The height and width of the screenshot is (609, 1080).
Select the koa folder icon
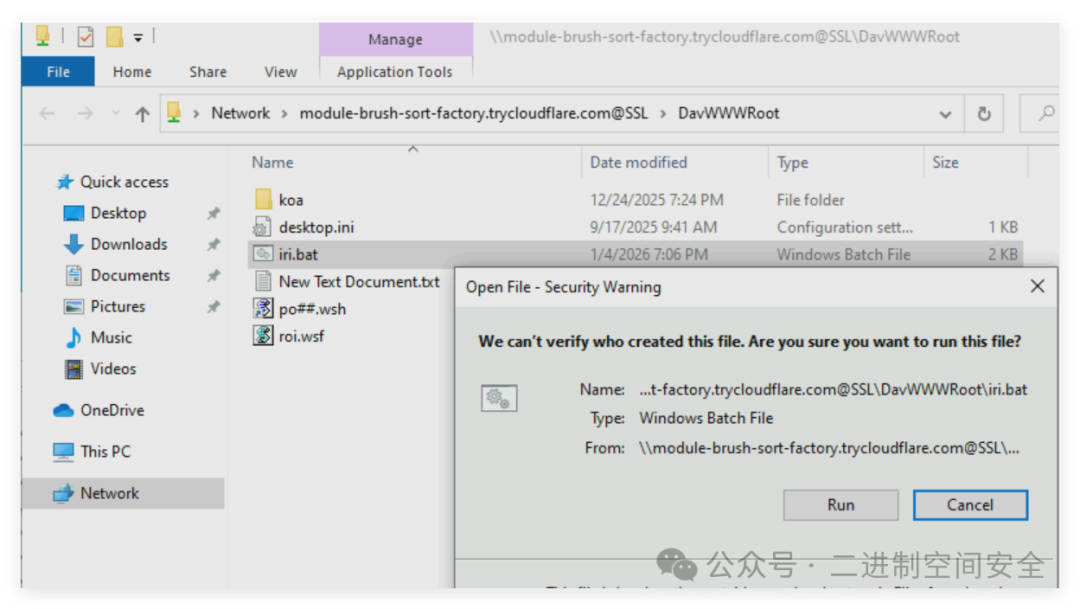[x=262, y=200]
